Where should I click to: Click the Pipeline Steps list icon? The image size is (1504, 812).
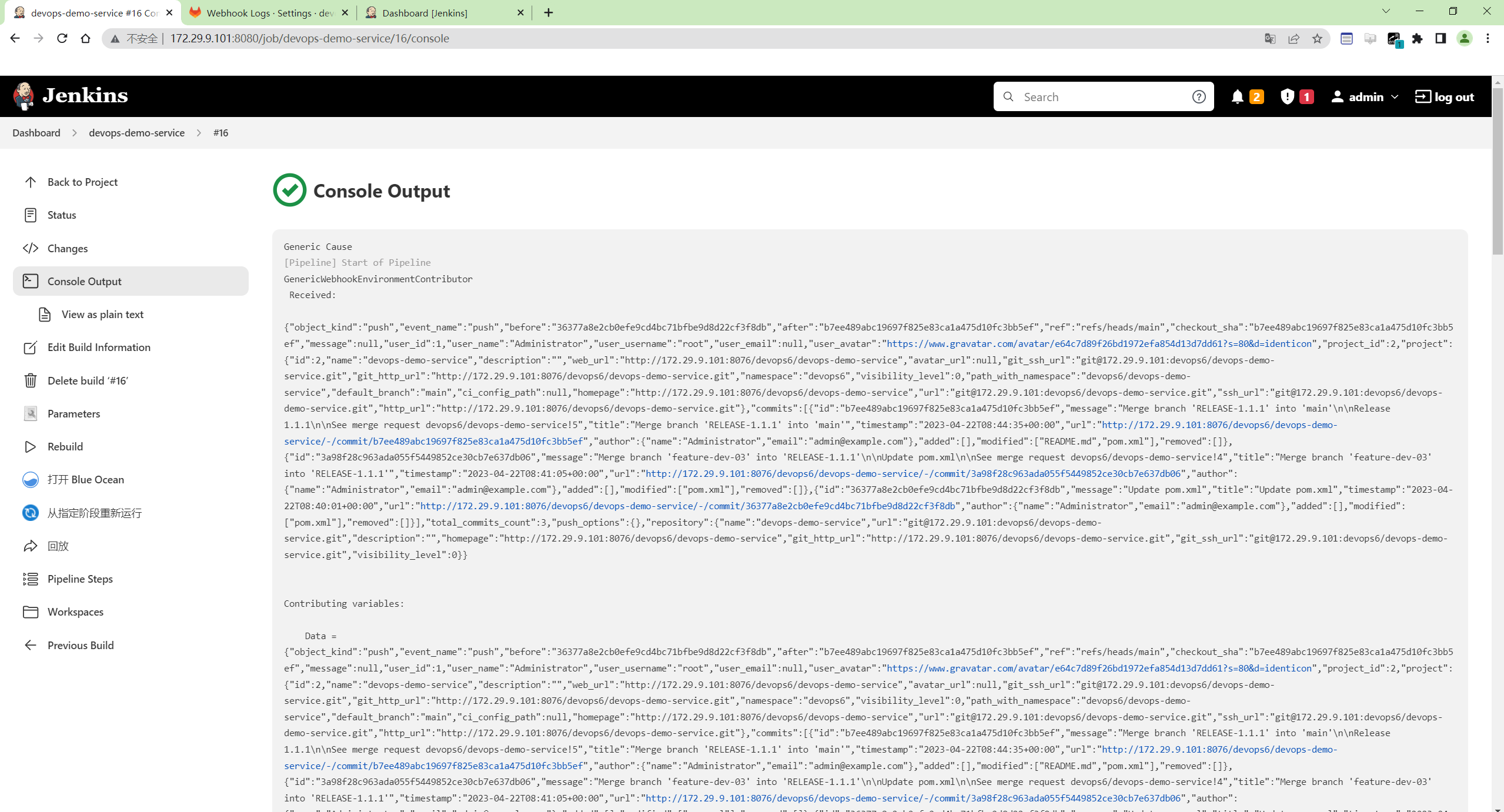(31, 579)
